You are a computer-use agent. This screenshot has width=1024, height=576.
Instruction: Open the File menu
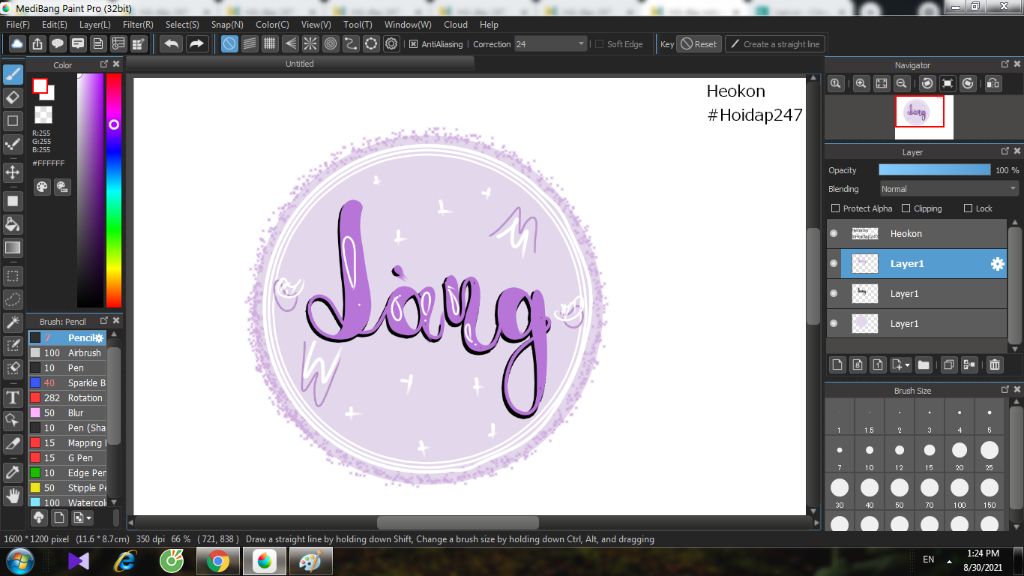(18, 24)
